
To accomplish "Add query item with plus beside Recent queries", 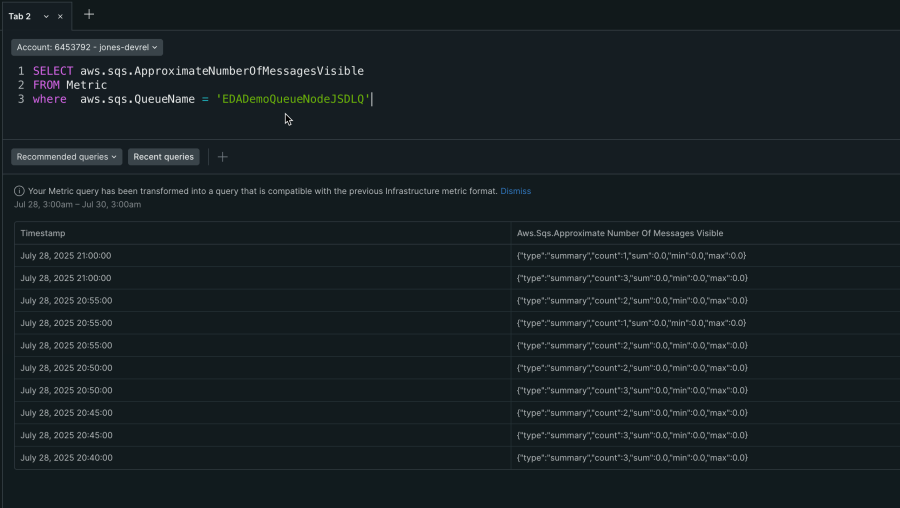I will tap(223, 157).
